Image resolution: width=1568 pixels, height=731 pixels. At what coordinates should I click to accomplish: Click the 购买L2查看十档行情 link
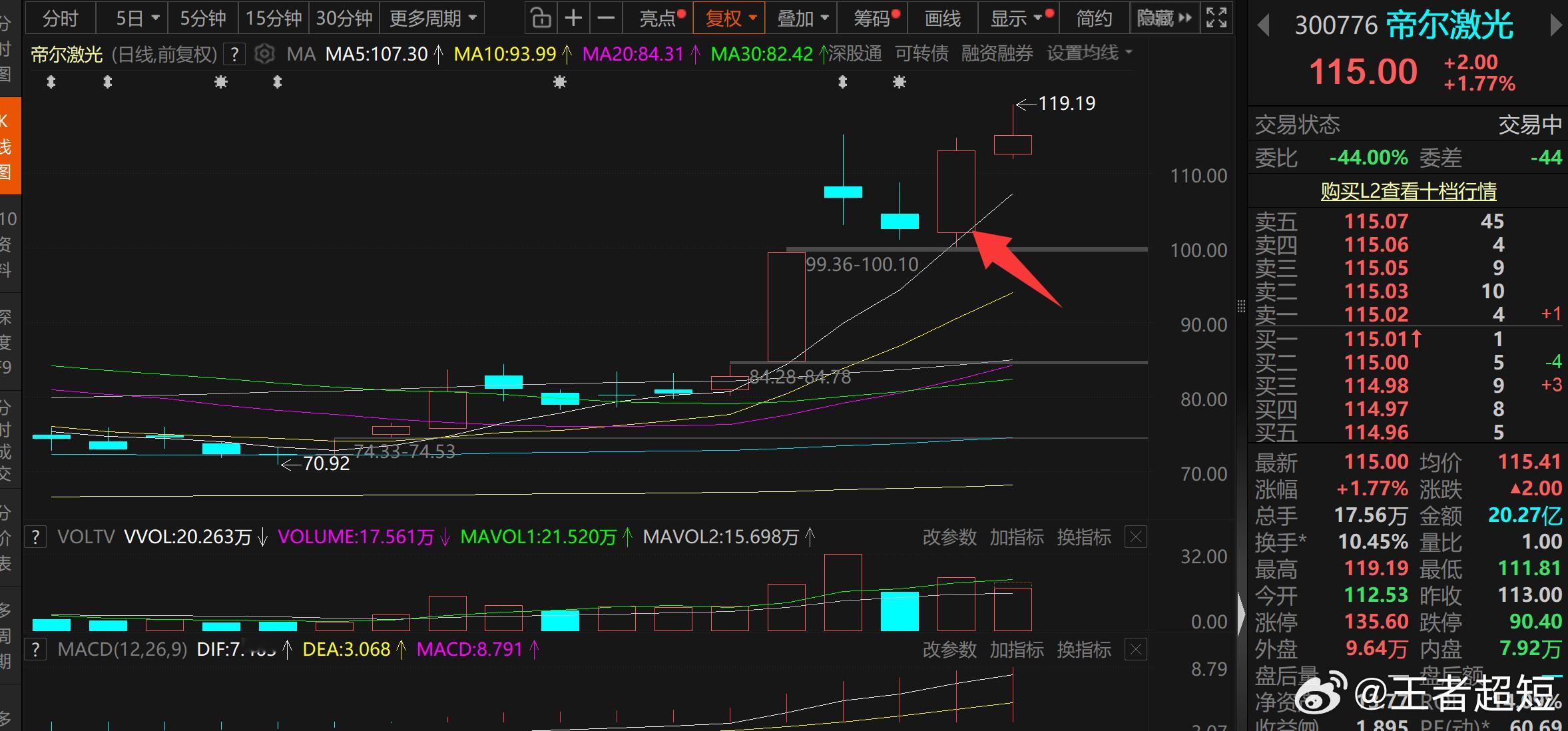point(1408,191)
